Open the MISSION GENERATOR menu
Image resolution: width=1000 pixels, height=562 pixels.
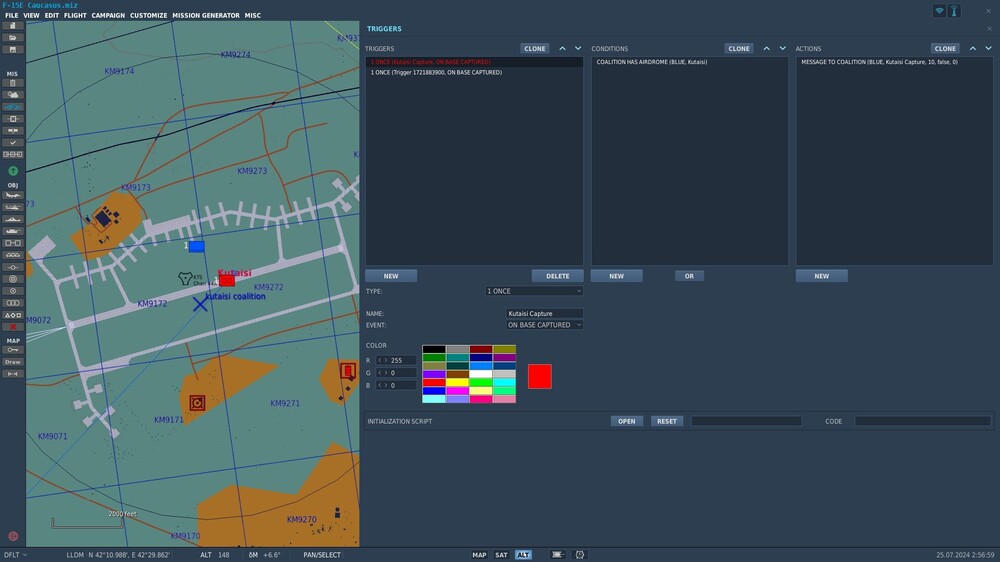[x=206, y=16]
